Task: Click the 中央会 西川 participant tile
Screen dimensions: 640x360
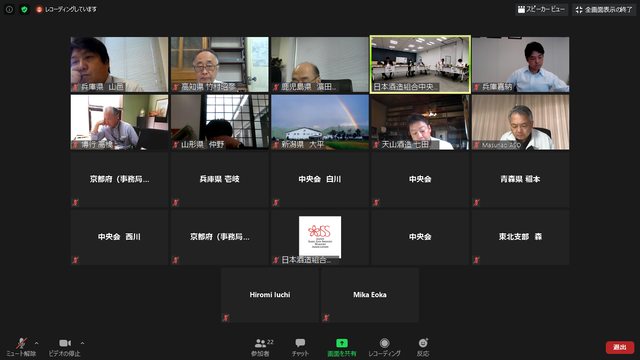Action: 119,238
